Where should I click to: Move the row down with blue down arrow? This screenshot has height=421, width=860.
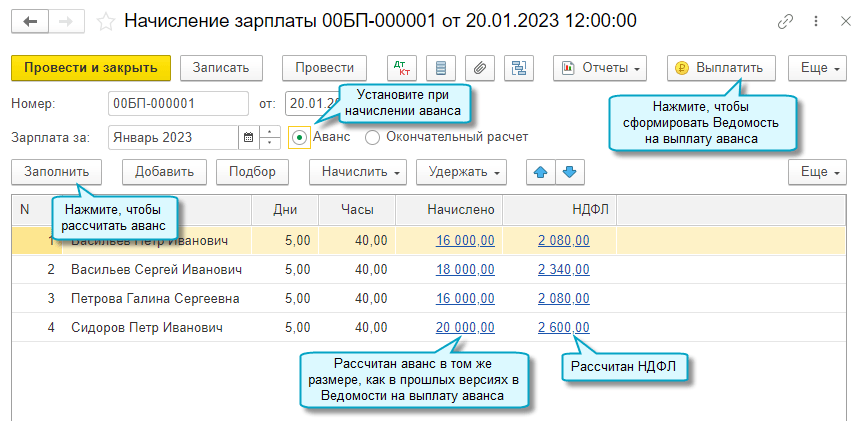pos(569,172)
